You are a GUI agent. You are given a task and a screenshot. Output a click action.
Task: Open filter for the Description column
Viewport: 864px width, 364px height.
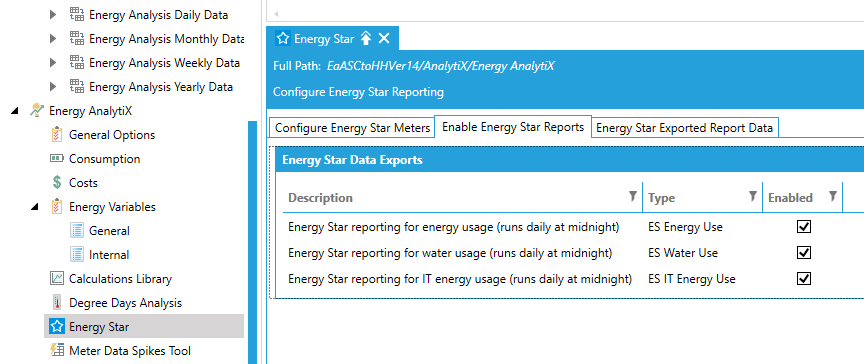633,197
